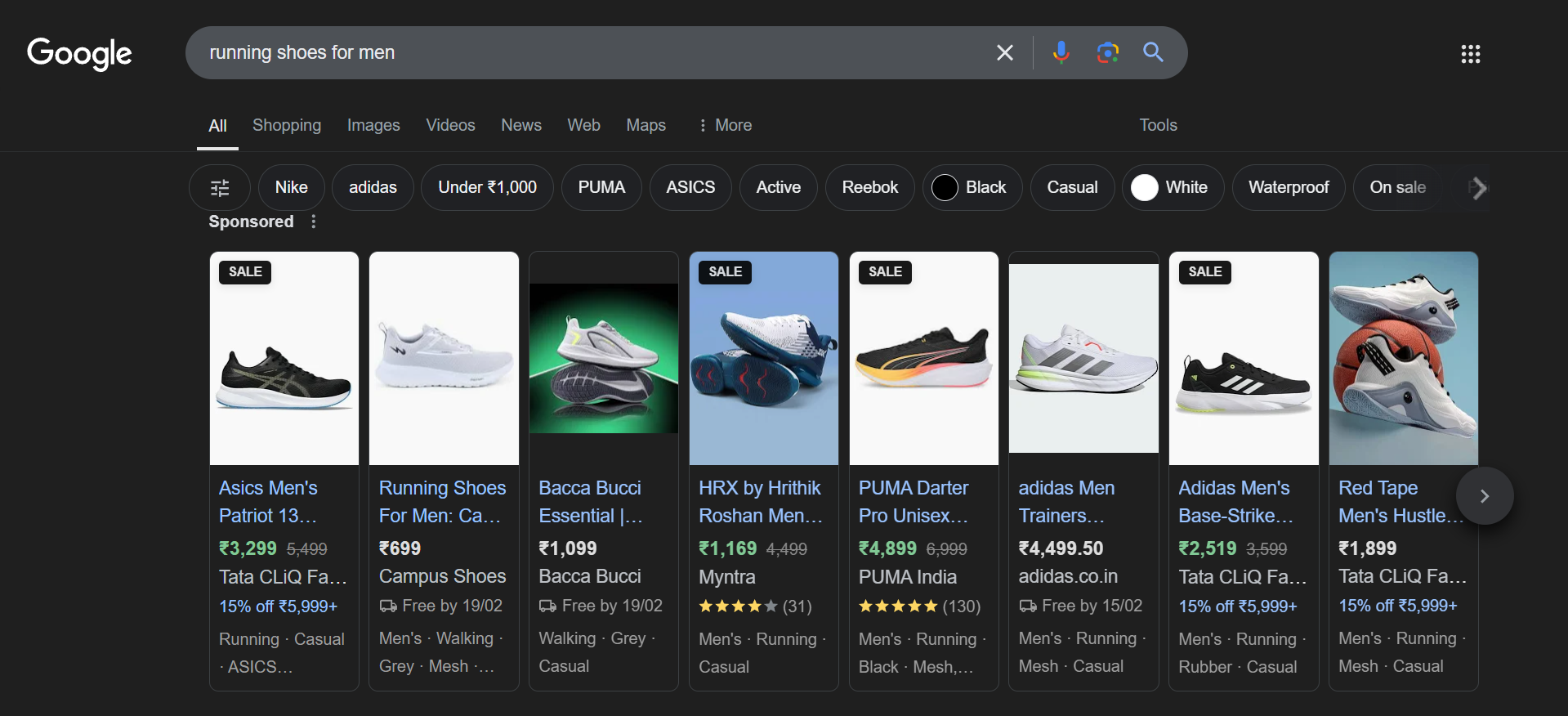Open Red Tape Men's Hustle link
Viewport: 1568px width, 716px height.
click(x=1399, y=502)
